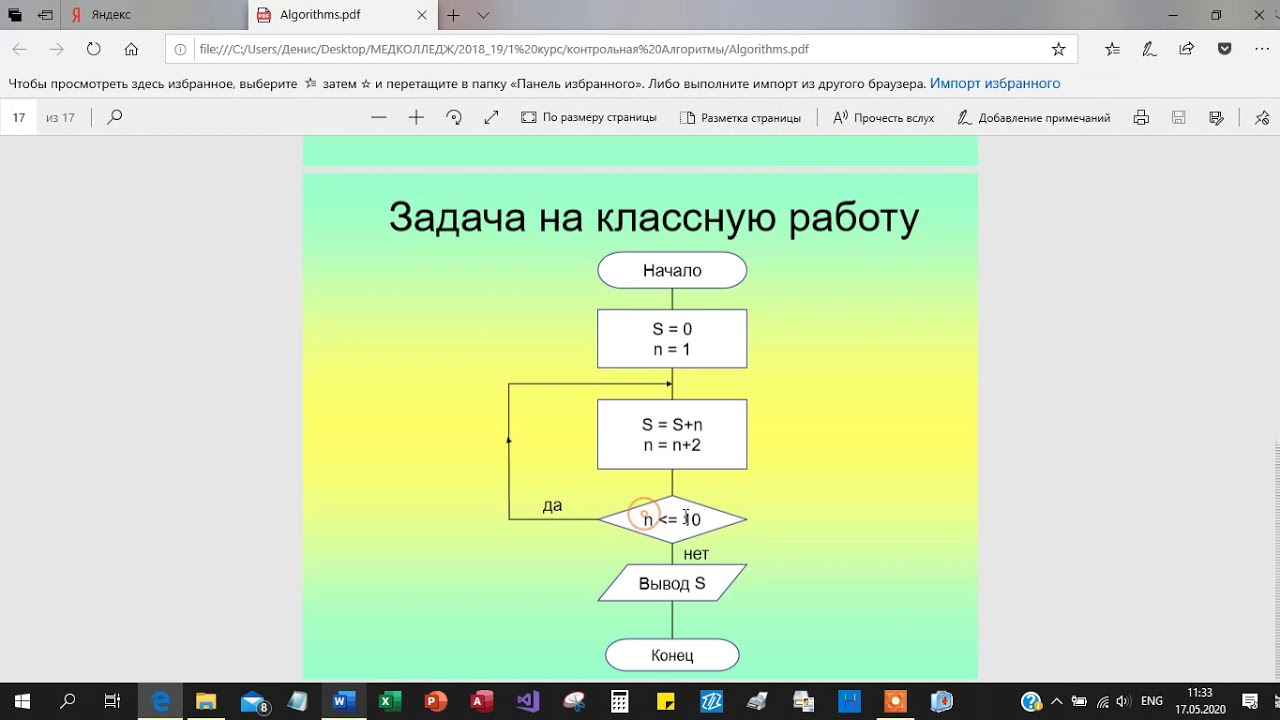Zoom in the PDF with plus
Screen dimensions: 1280x720
click(416, 117)
